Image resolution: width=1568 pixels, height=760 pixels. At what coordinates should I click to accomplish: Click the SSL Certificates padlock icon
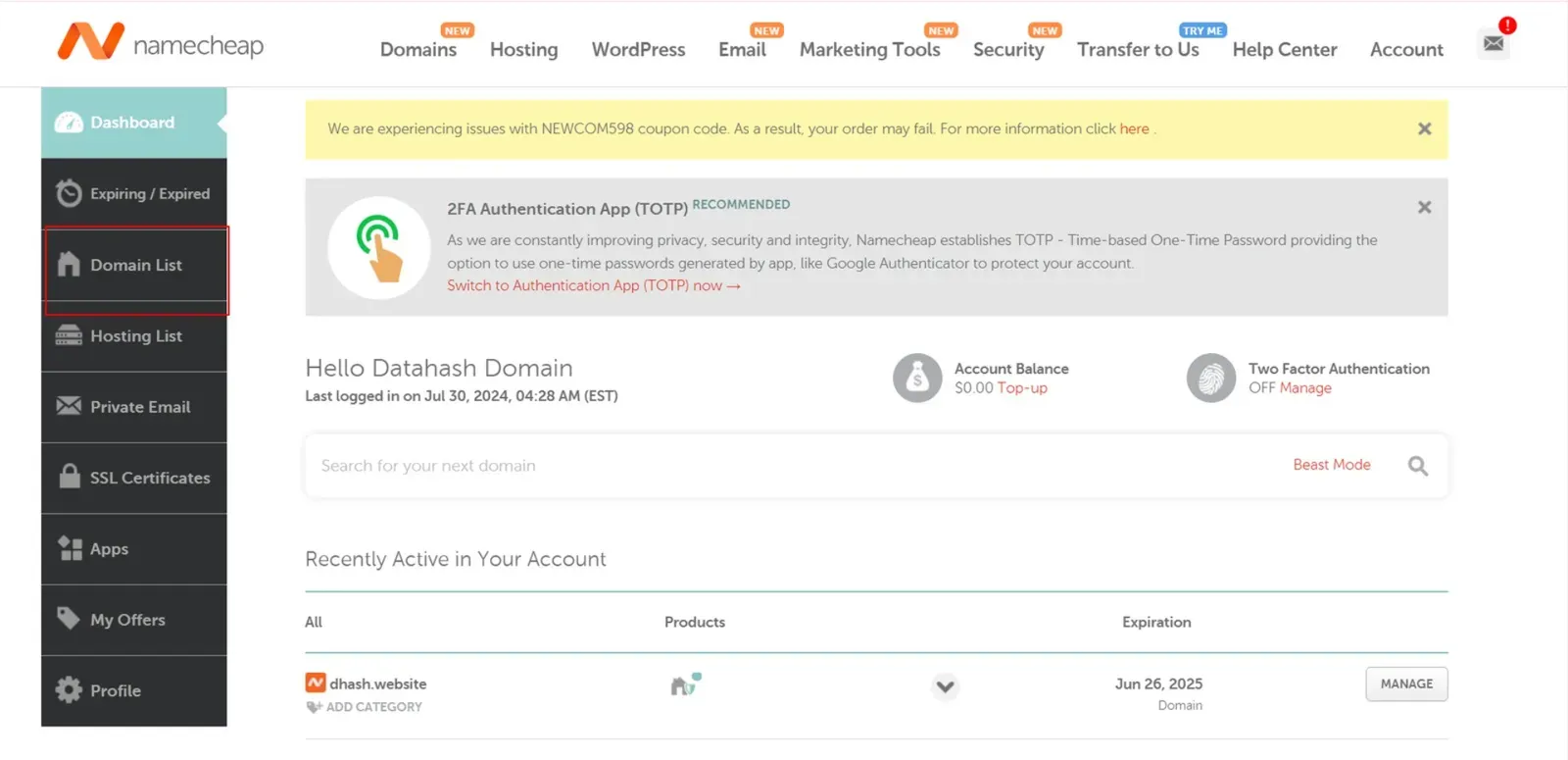(x=69, y=477)
